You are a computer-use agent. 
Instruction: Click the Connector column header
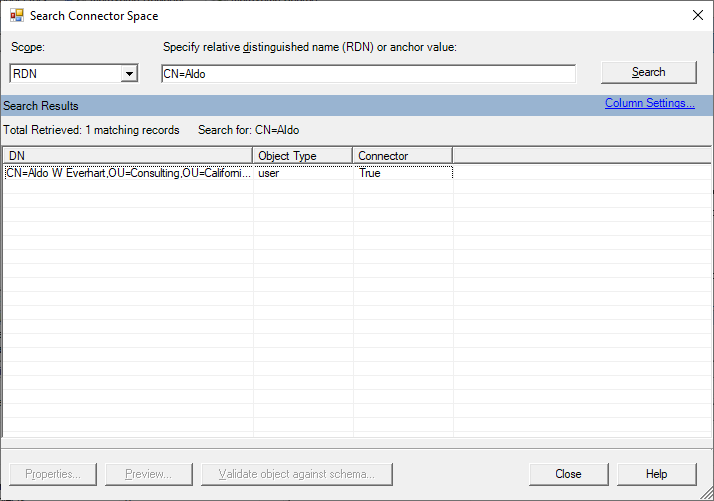point(402,156)
